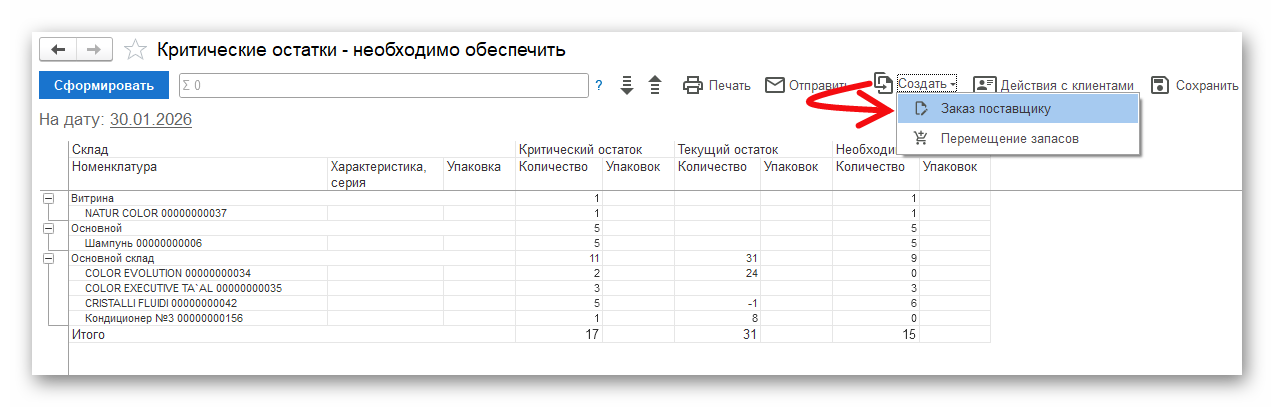This screenshot has height=407, width=1274.
Task: Add page to favorites with star icon
Action: [x=135, y=49]
